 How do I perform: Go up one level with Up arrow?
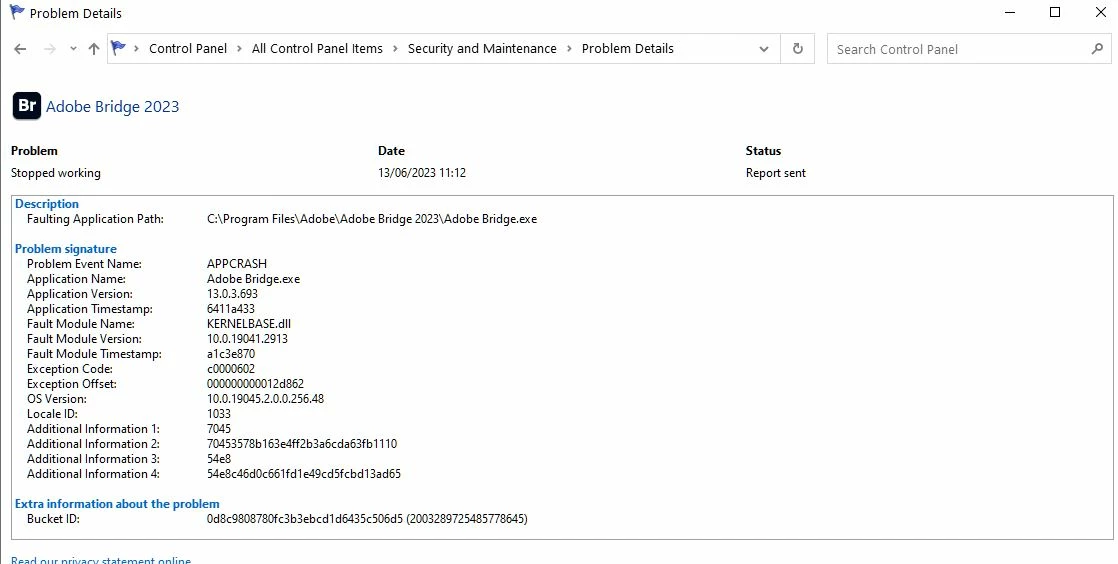(93, 49)
